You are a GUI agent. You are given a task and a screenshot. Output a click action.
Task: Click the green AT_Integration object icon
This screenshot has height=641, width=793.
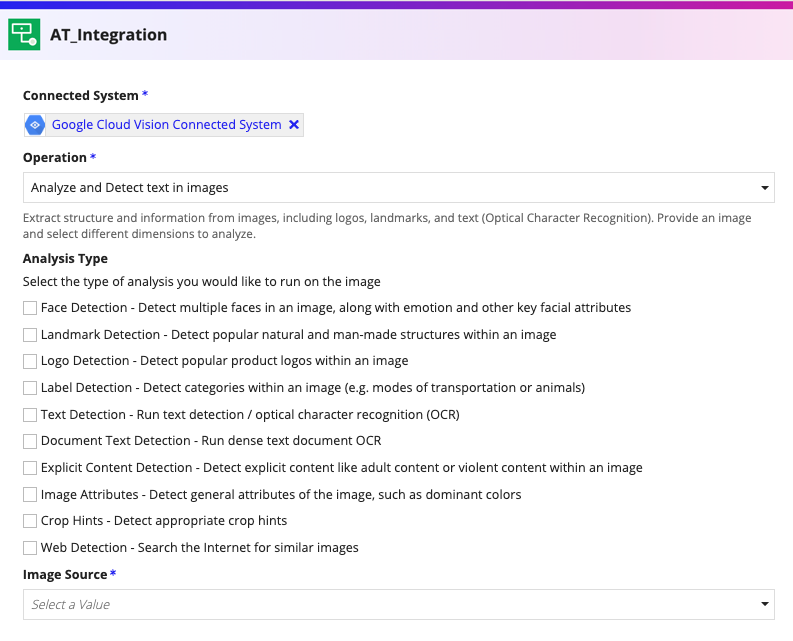(x=24, y=34)
